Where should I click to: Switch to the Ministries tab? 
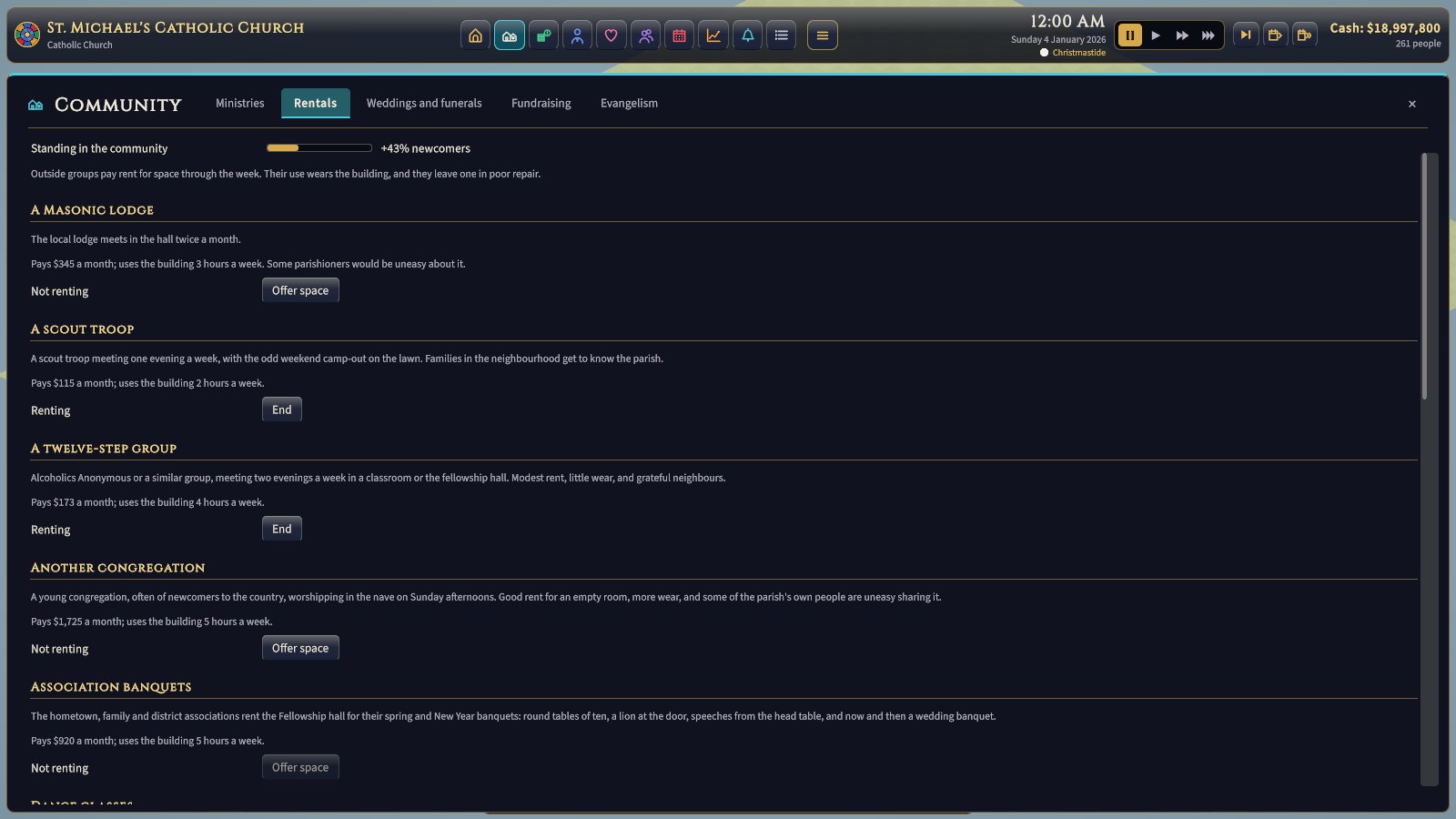click(240, 104)
